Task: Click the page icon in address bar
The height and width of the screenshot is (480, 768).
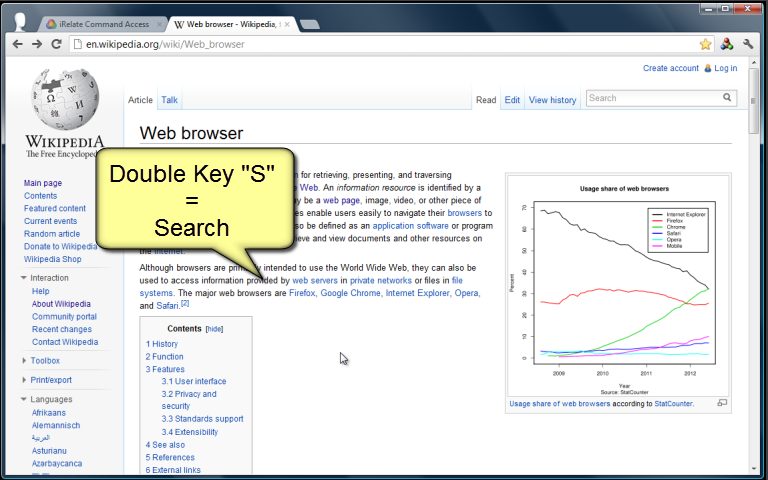Action: click(77, 44)
